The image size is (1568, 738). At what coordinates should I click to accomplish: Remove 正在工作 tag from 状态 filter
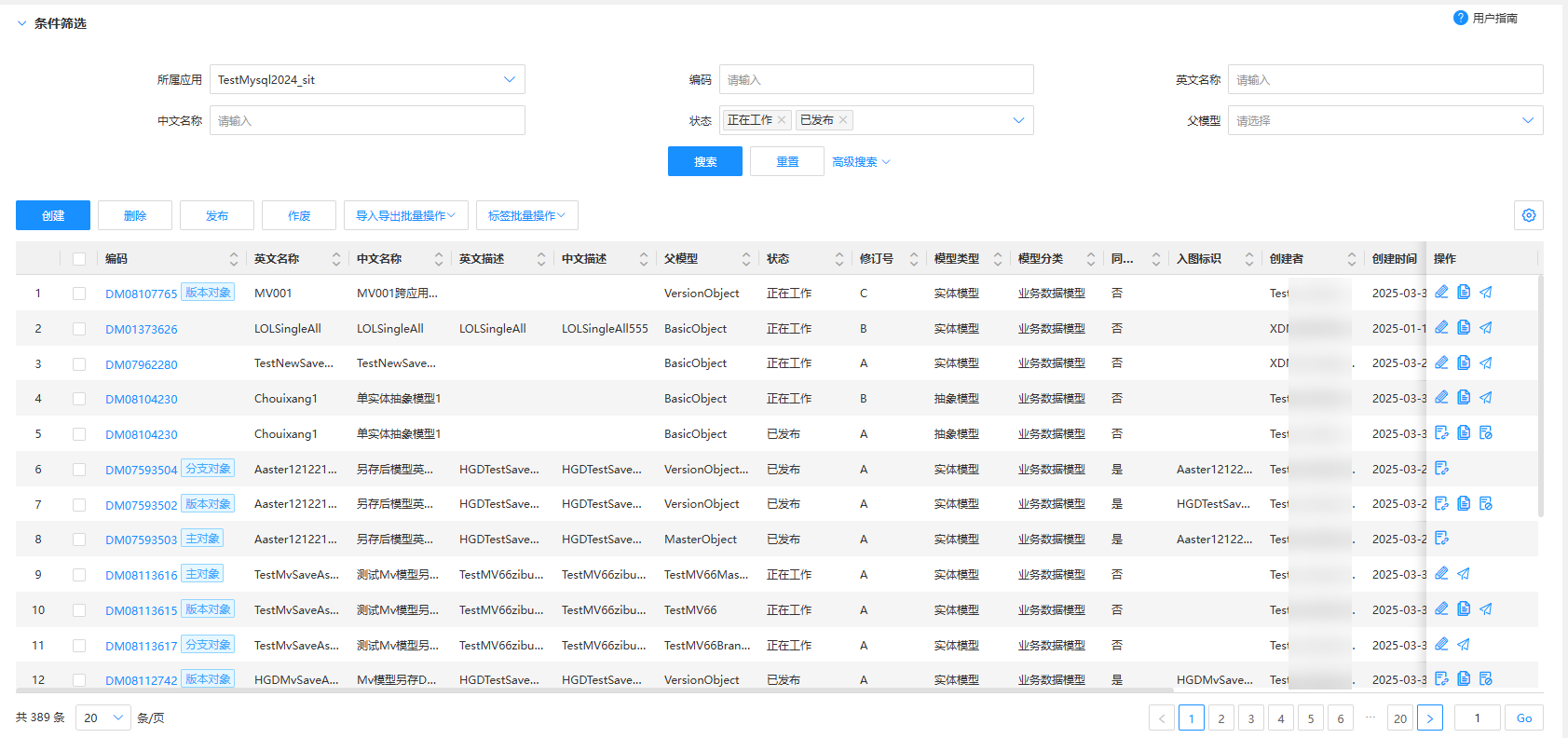(x=782, y=120)
